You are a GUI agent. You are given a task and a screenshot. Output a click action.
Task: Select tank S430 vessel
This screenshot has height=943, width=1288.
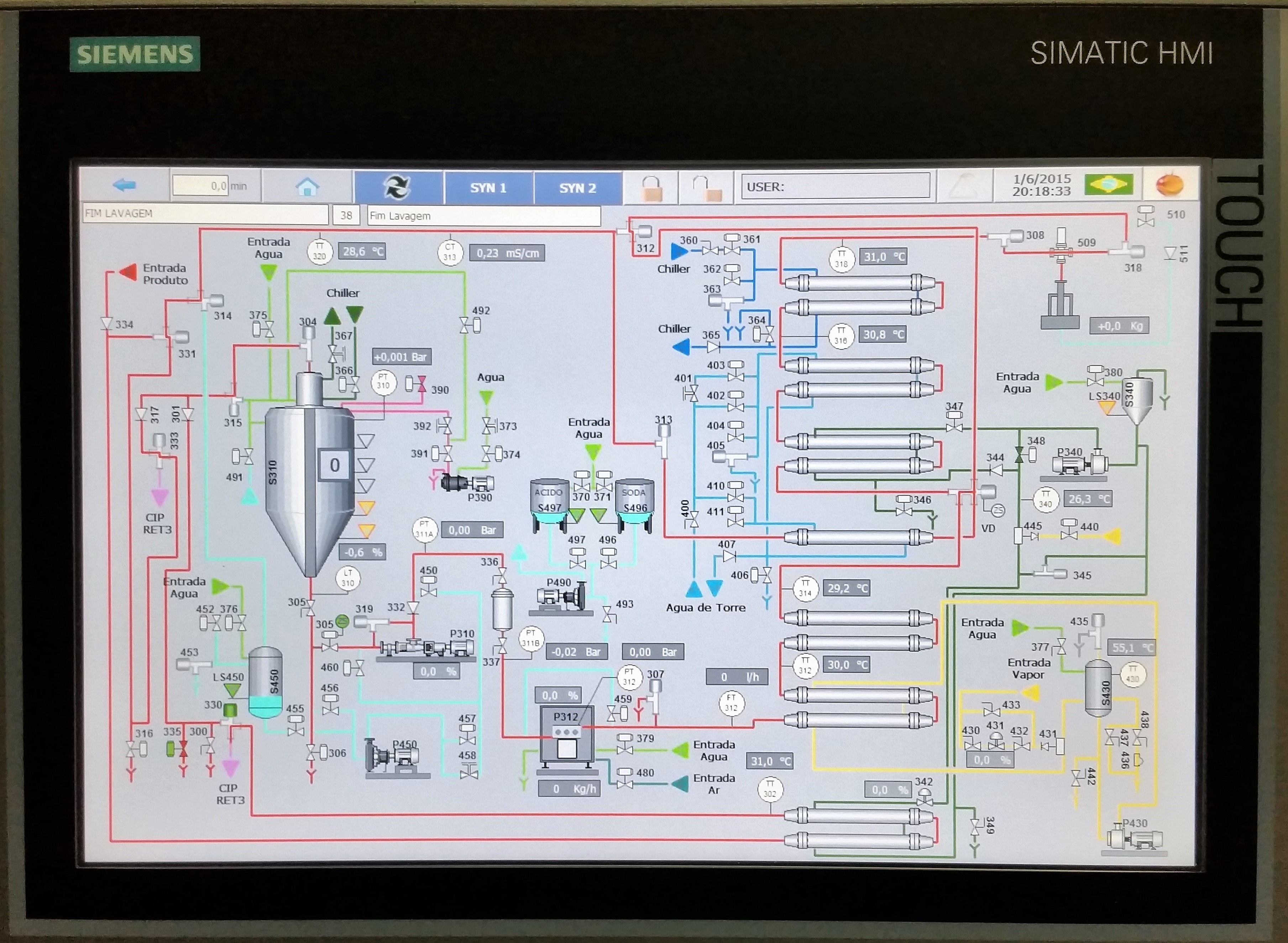pos(1098,688)
